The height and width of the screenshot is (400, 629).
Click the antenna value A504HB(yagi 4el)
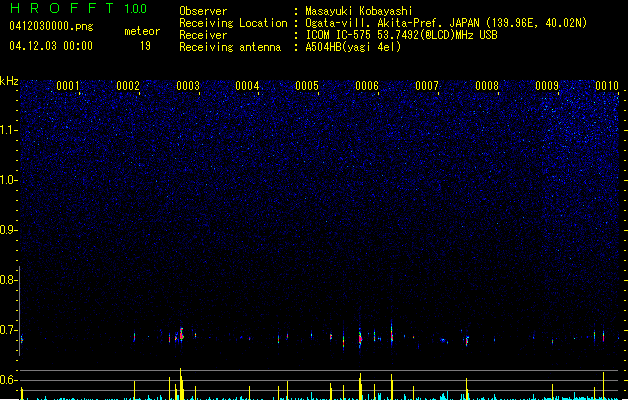point(353,47)
